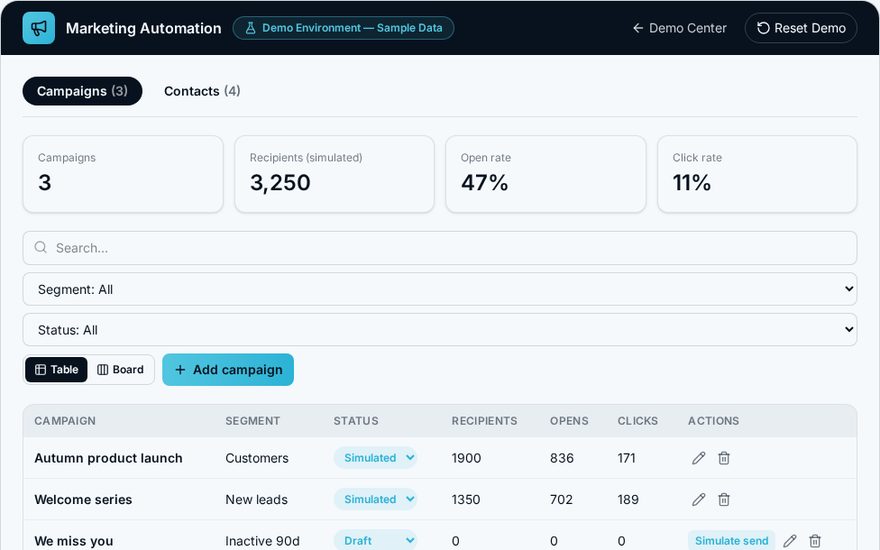Click the Segment column header
This screenshot has width=880, height=550.
click(x=253, y=421)
